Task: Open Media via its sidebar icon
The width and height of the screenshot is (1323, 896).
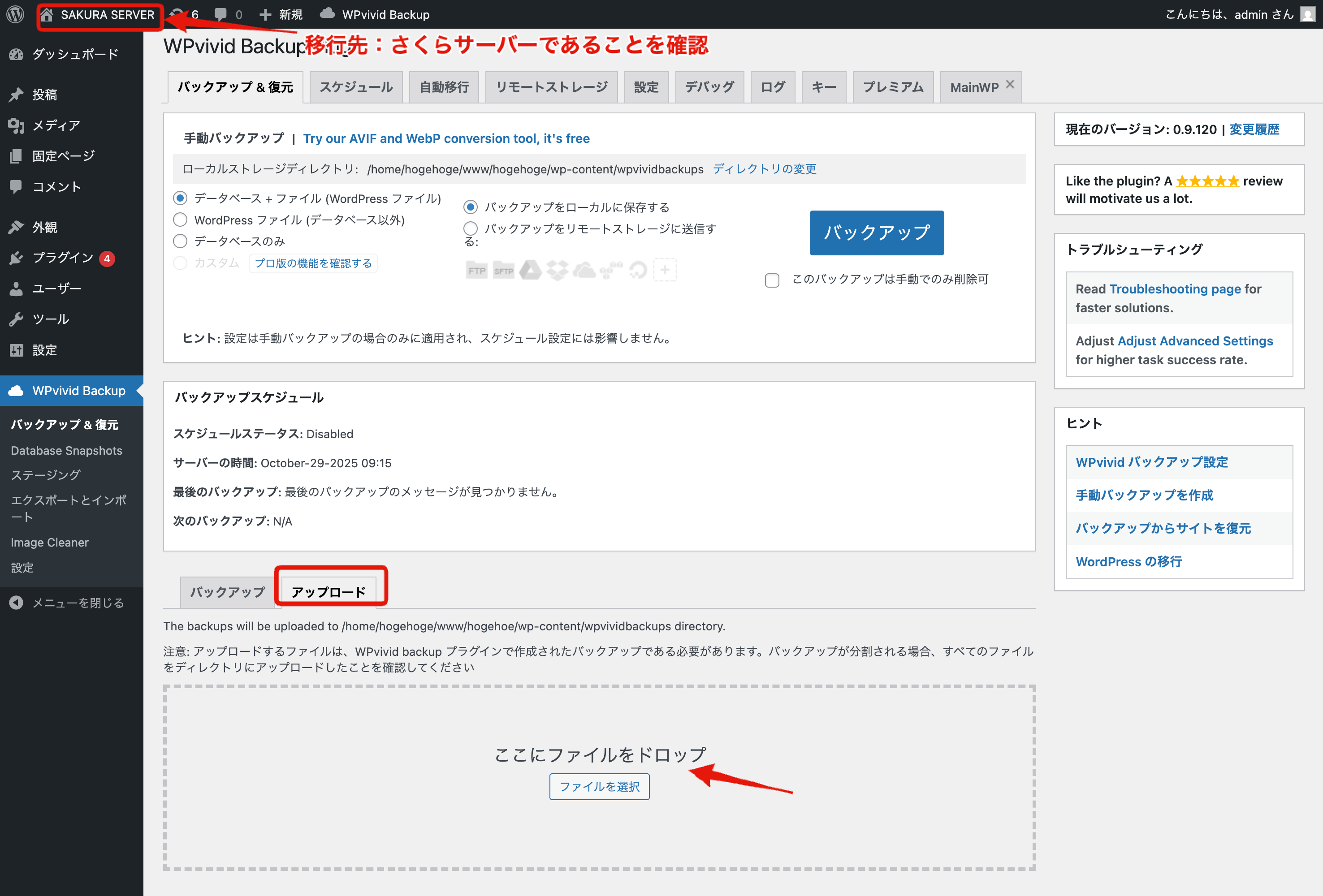Action: 16,125
